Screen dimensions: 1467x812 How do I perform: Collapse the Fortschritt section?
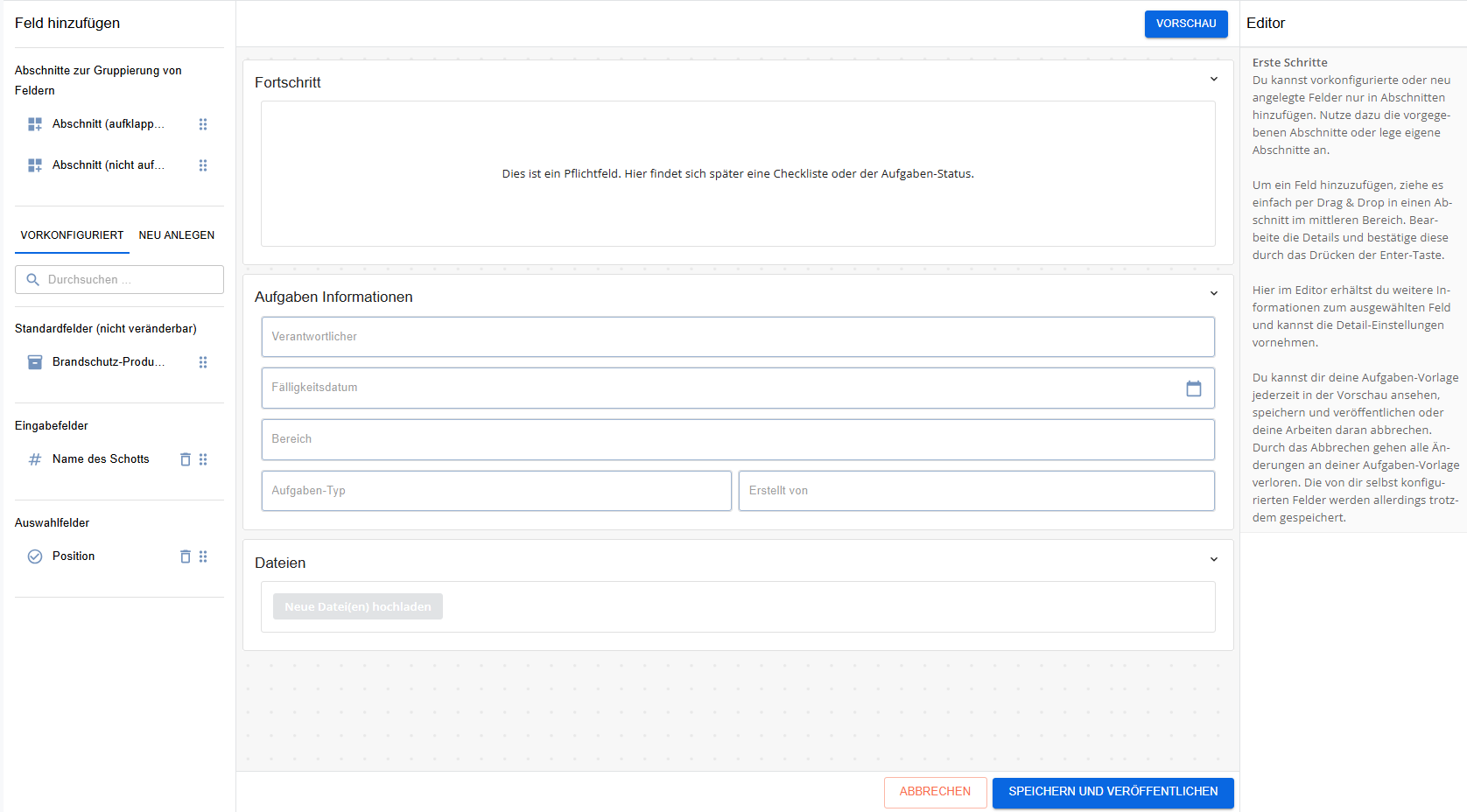[1214, 80]
